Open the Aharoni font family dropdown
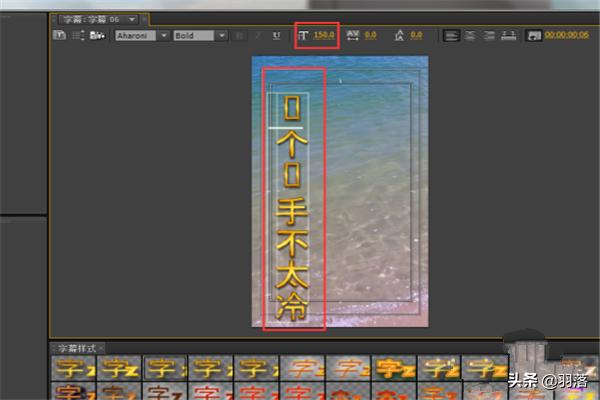The height and width of the screenshot is (400, 600). tap(164, 36)
